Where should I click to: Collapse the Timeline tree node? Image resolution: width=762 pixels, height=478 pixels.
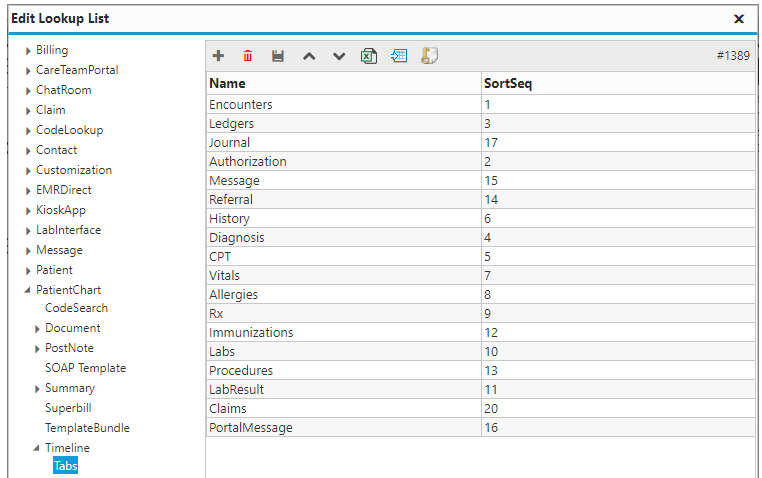coord(36,448)
